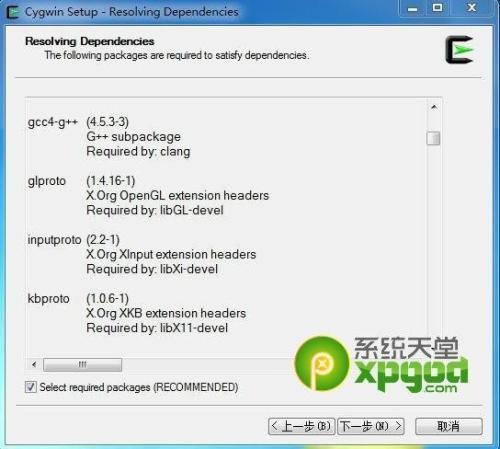Select the gcc4-g++ package entry
Viewport: 500px width, 449px height.
tap(52, 122)
